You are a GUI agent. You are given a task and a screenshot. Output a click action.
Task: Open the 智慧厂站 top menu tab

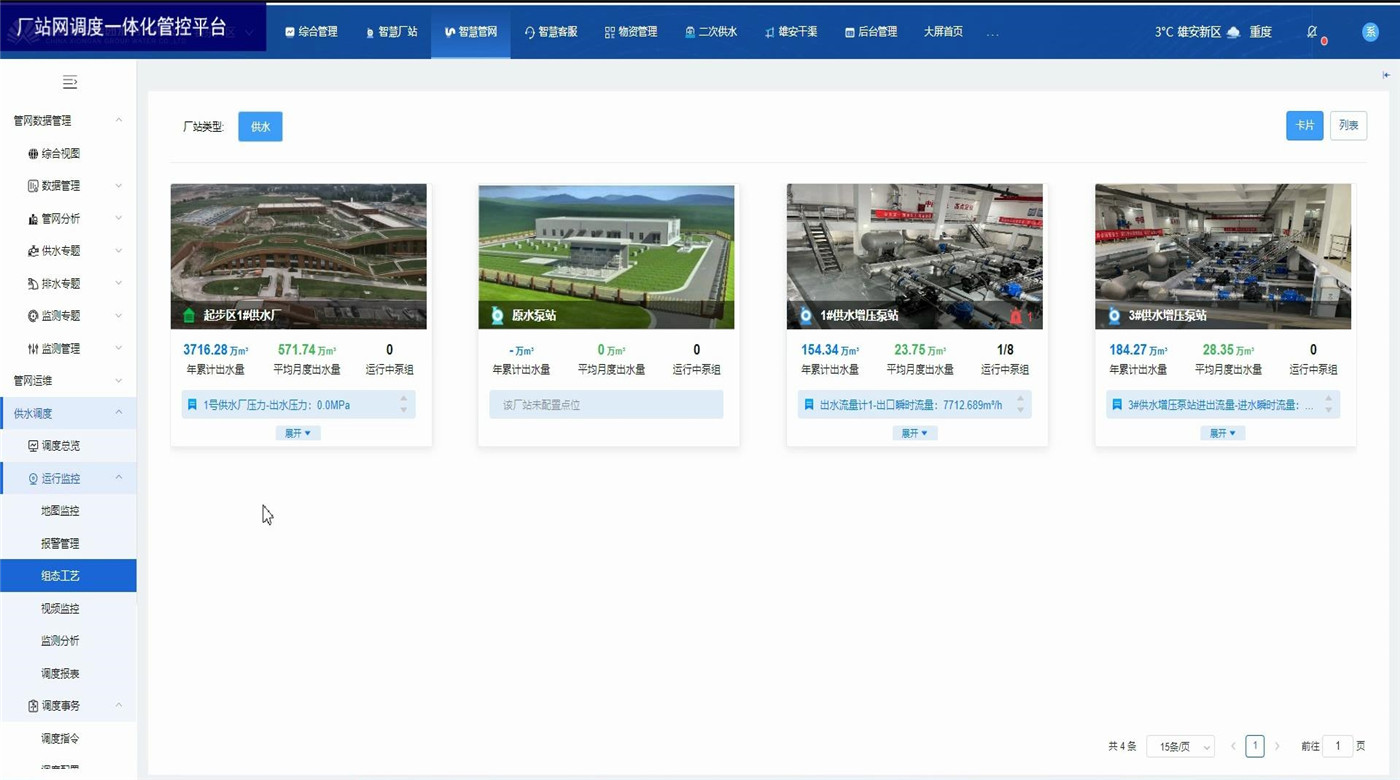tap(391, 32)
